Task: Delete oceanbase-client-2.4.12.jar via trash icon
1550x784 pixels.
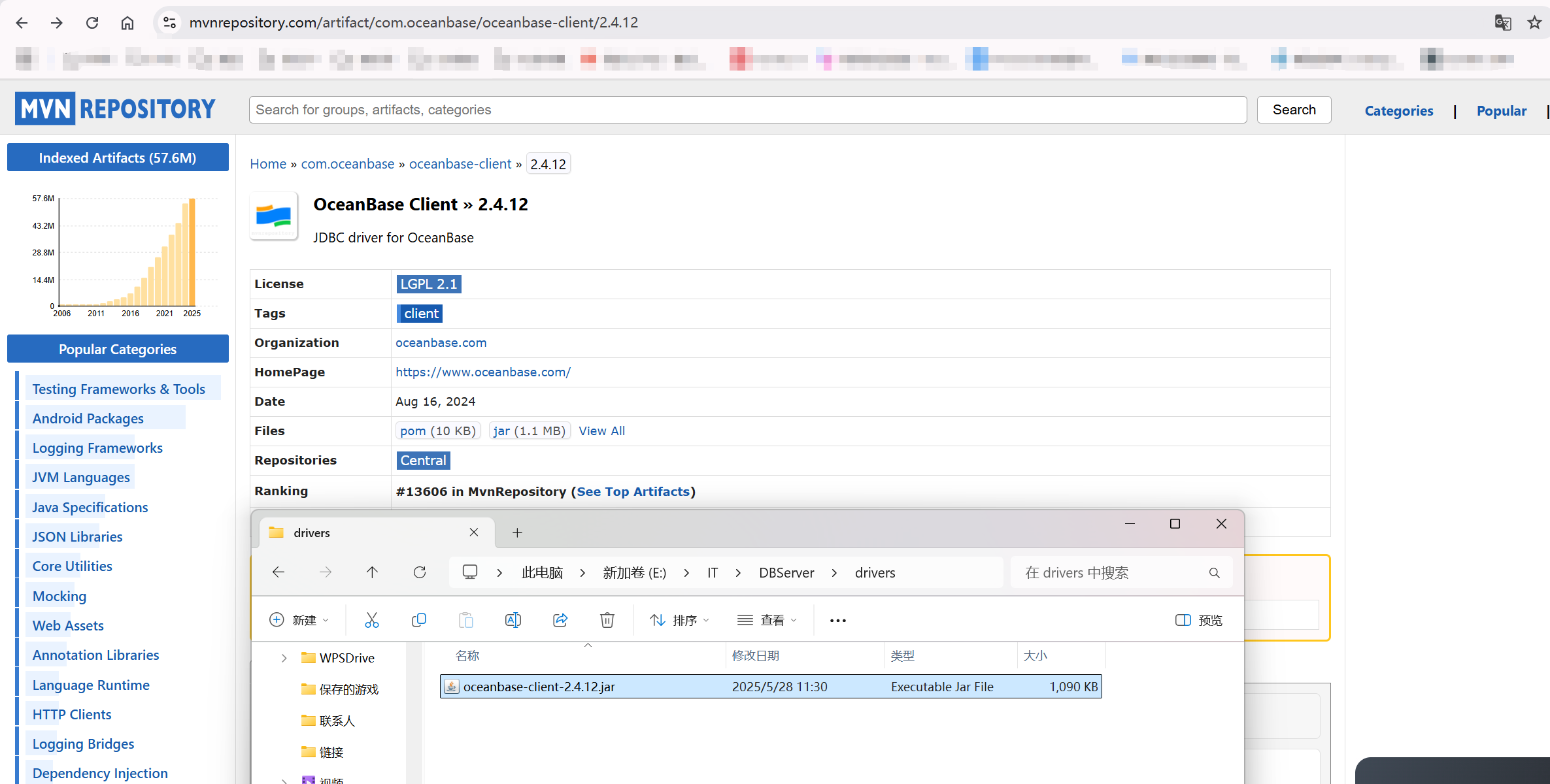Action: coord(607,619)
